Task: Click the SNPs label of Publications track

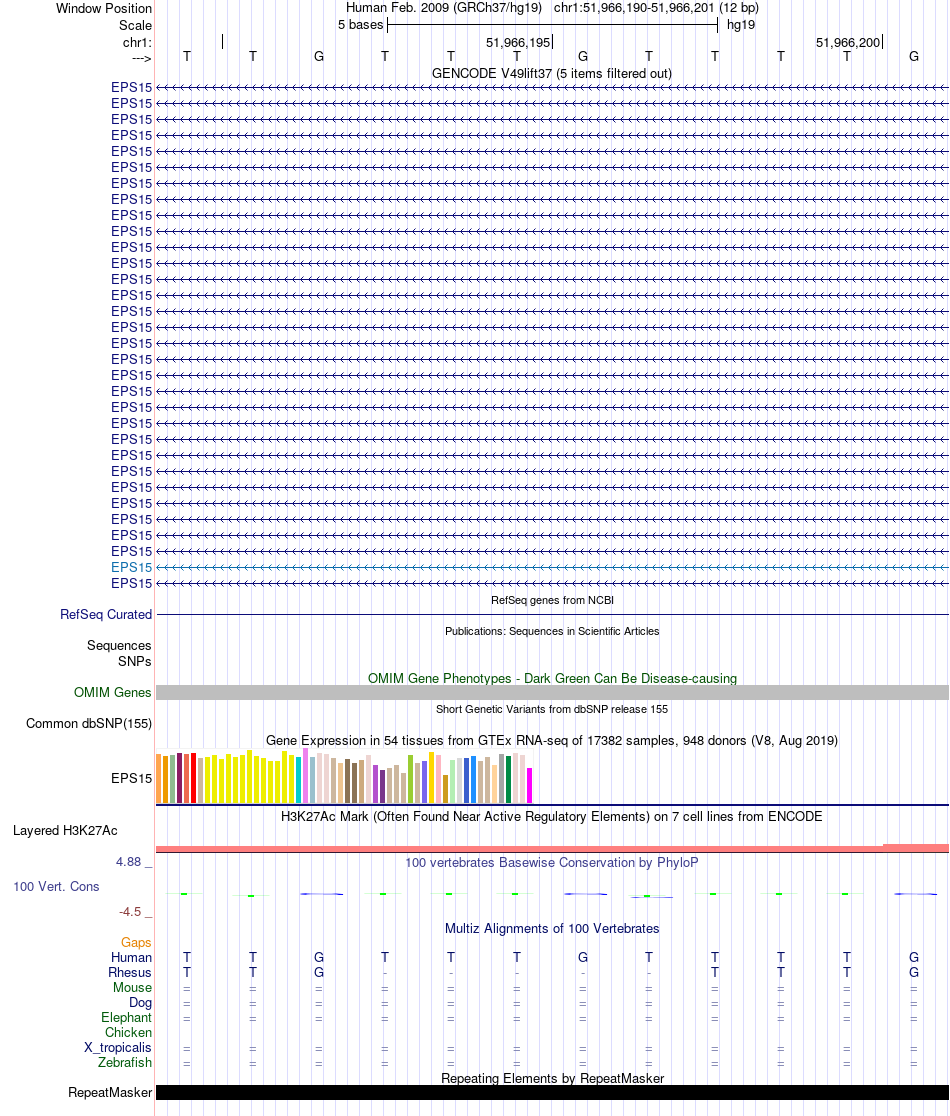Action: pos(134,662)
